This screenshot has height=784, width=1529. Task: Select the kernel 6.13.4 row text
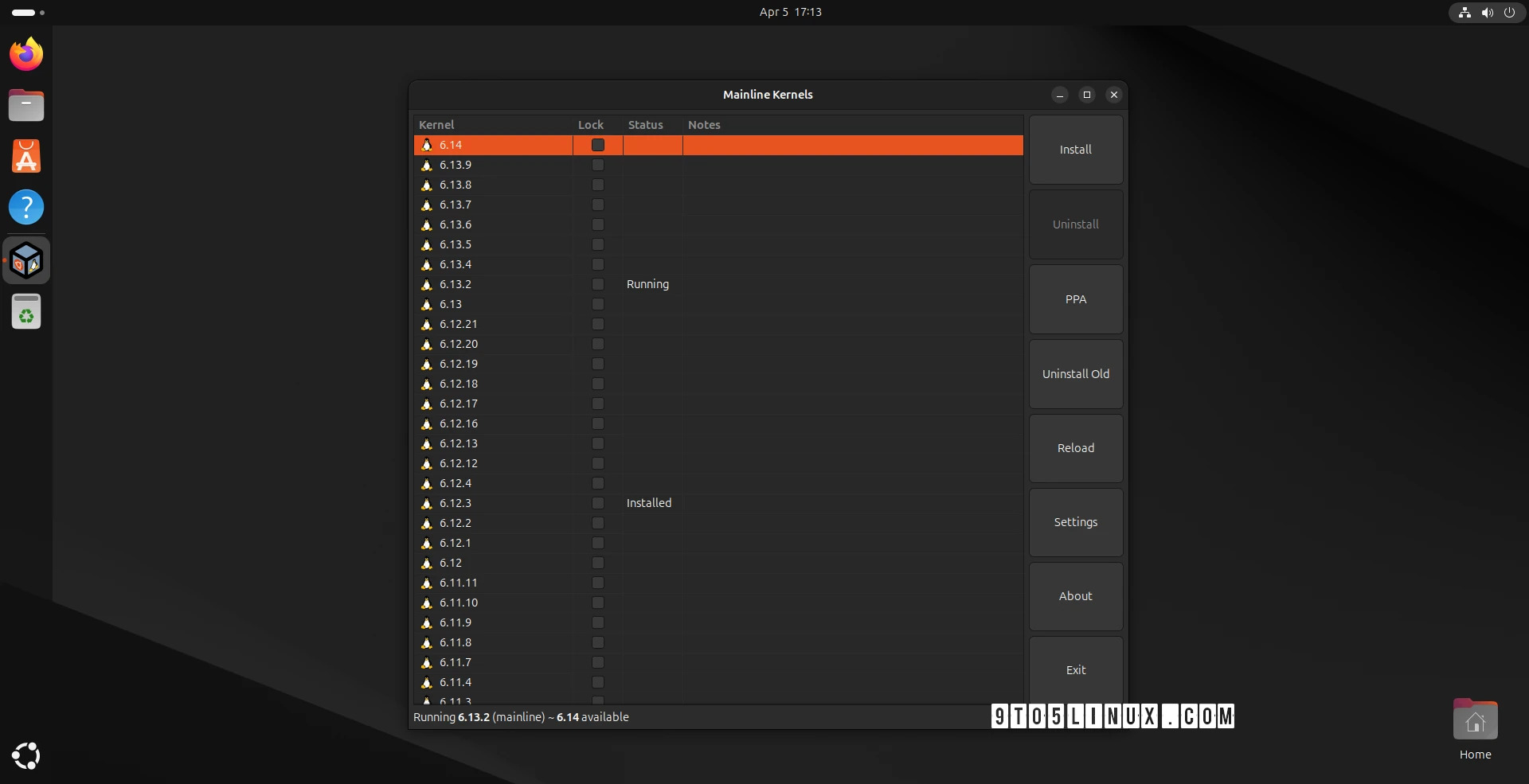[456, 264]
